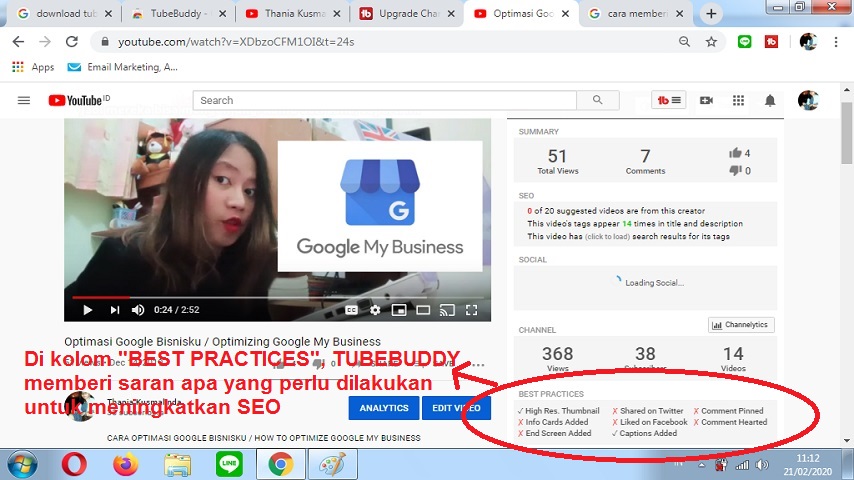The image size is (854, 480).
Task: Open Channelytics in the channel panel
Action: (x=741, y=325)
